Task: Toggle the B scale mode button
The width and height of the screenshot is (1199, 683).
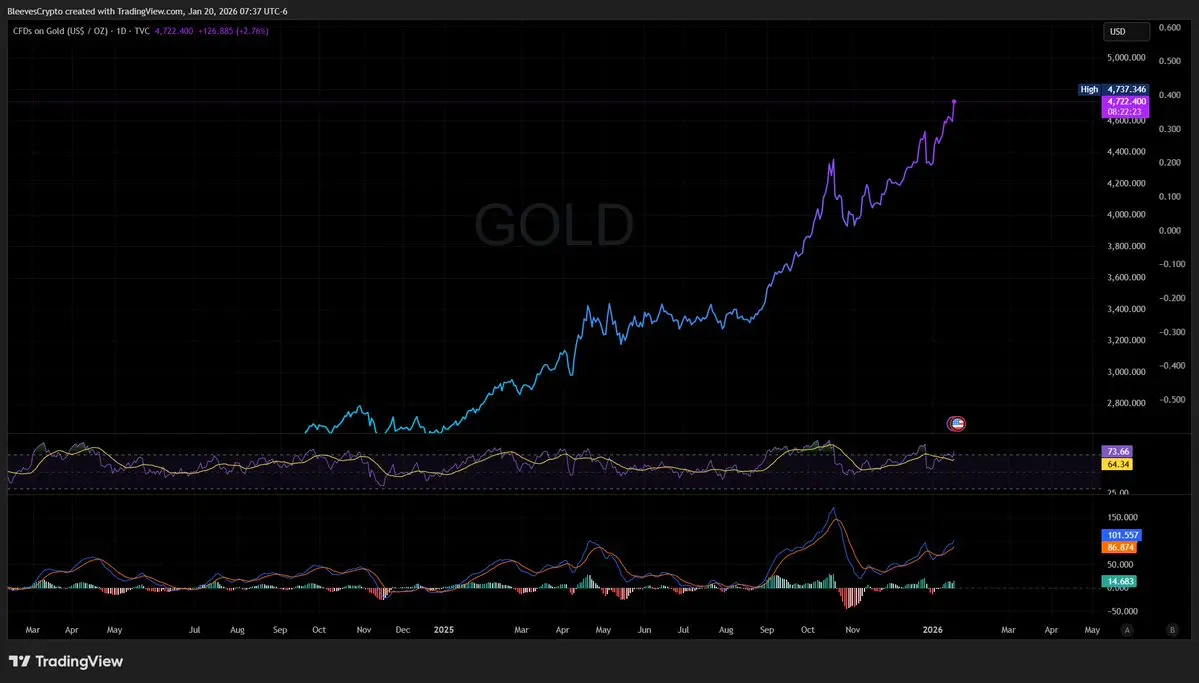Action: (x=1171, y=630)
